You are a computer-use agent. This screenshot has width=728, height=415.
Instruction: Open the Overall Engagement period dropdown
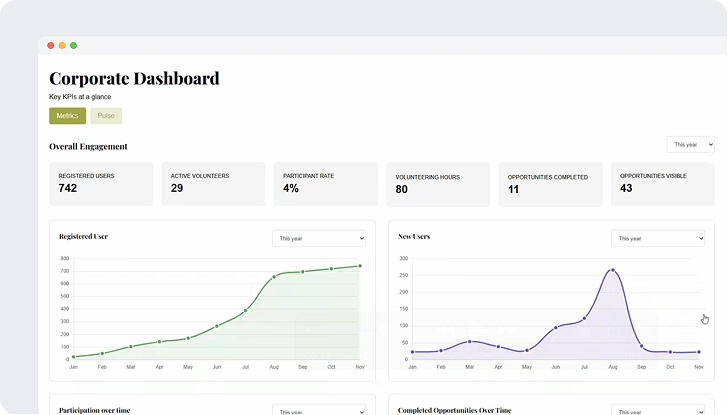(x=690, y=145)
